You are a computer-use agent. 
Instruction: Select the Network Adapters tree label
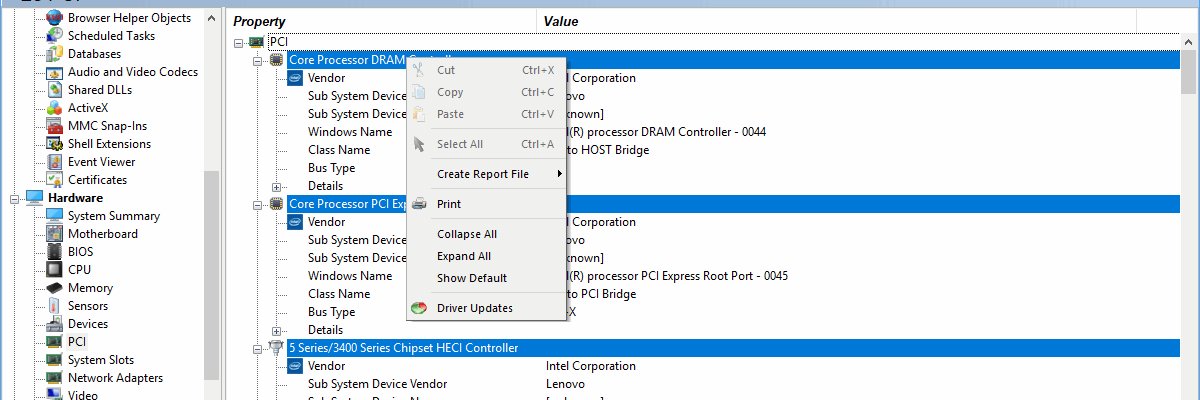(115, 378)
